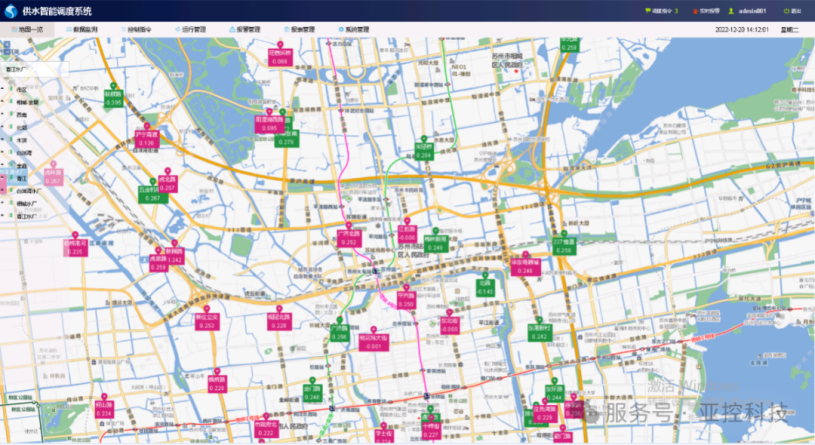
Task: Expand the 西南 tree node
Action: [3, 114]
